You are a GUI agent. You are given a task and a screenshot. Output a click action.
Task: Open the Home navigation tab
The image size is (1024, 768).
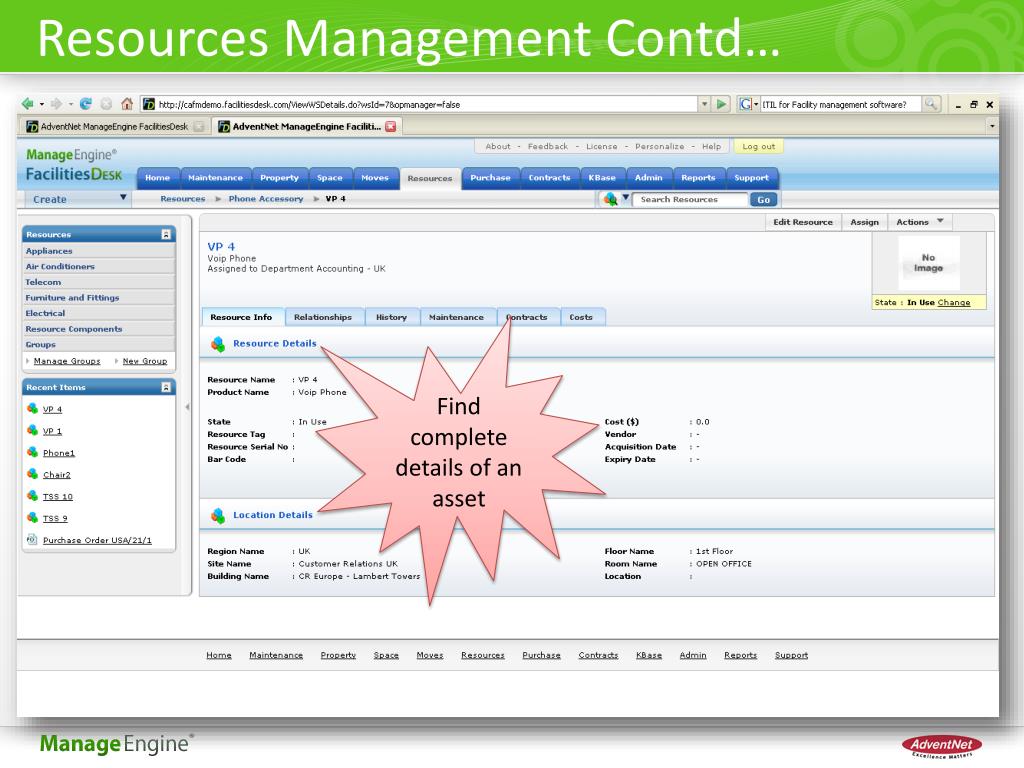click(157, 178)
